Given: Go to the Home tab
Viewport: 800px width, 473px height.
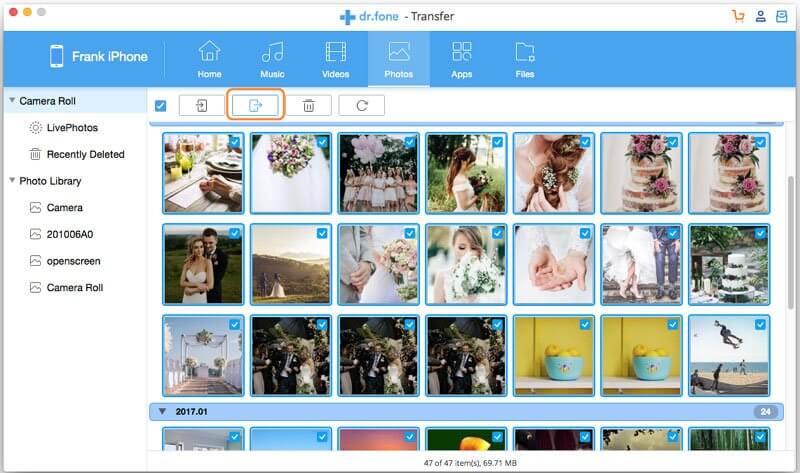Looking at the screenshot, I should tap(209, 59).
